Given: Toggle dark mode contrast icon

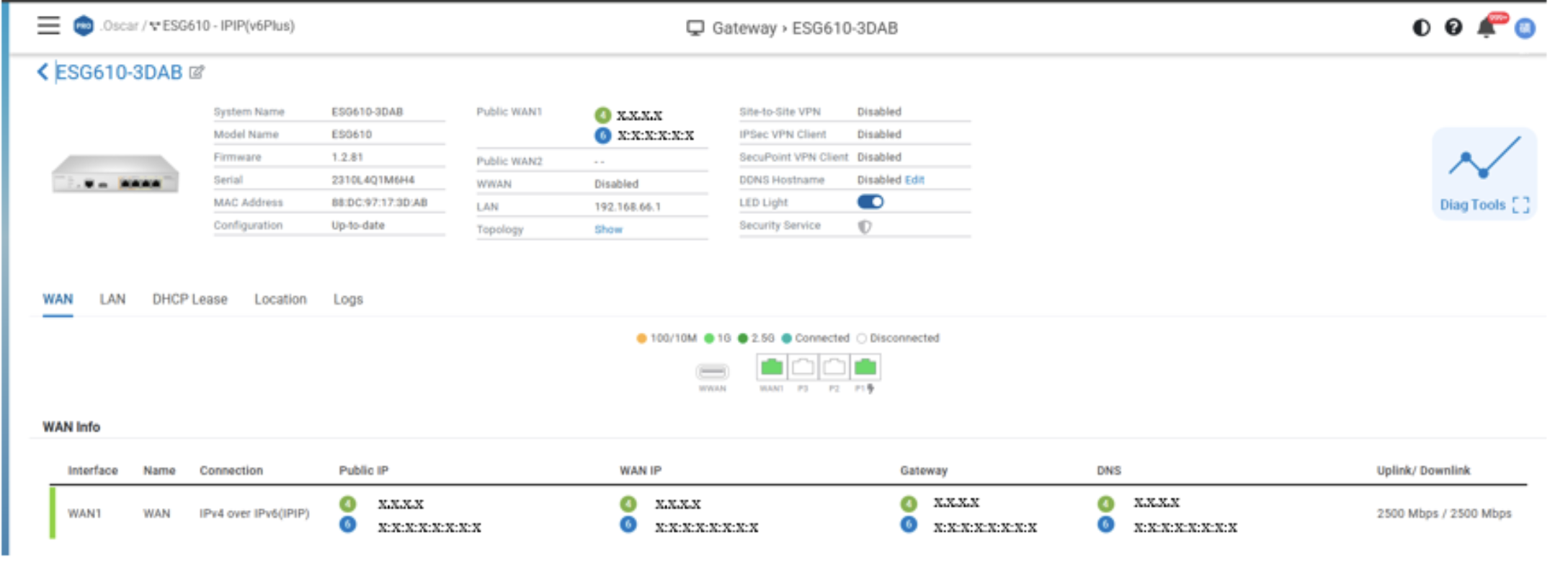Looking at the screenshot, I should tap(1420, 28).
